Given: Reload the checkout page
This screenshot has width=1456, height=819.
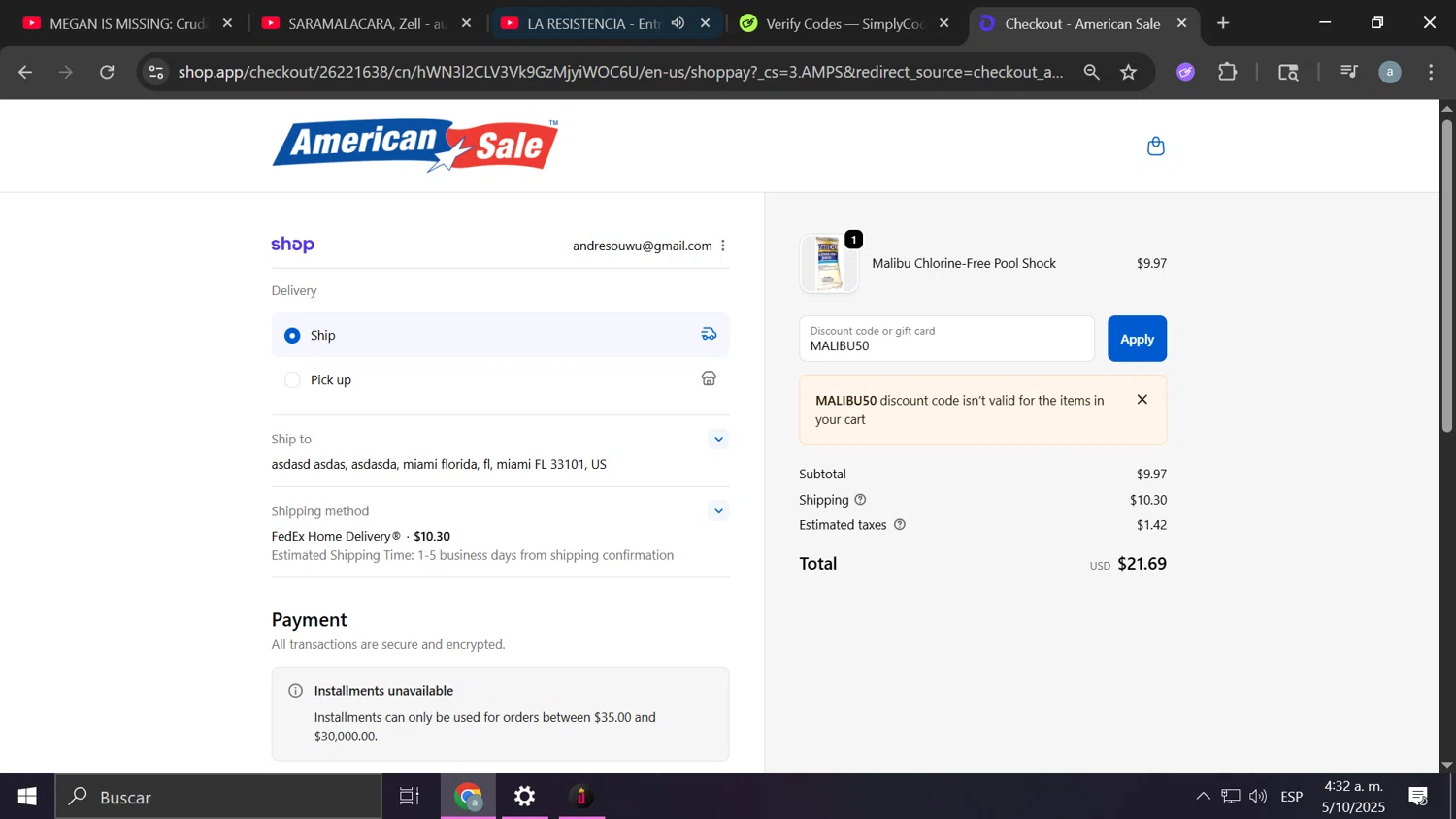Looking at the screenshot, I should (107, 72).
